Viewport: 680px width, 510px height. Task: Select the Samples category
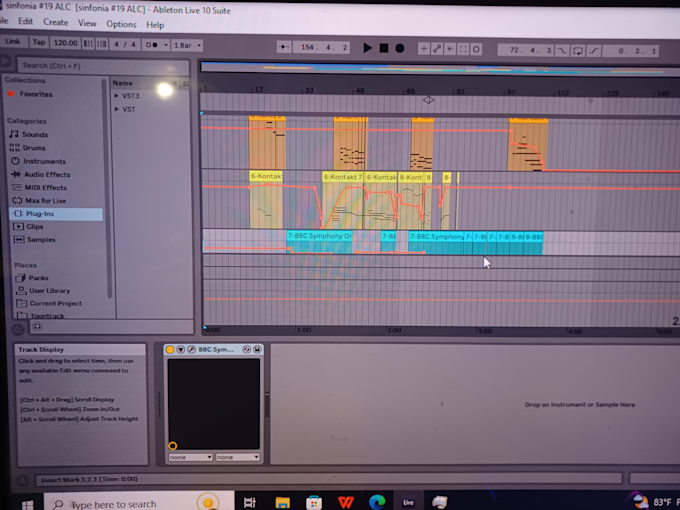(41, 239)
